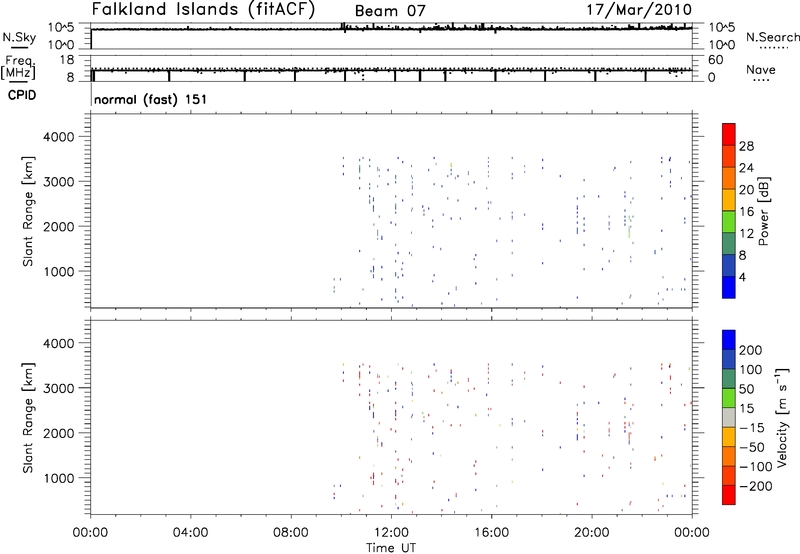Select the 'Nave' legend label
The height and width of the screenshot is (554, 800).
click(x=761, y=70)
